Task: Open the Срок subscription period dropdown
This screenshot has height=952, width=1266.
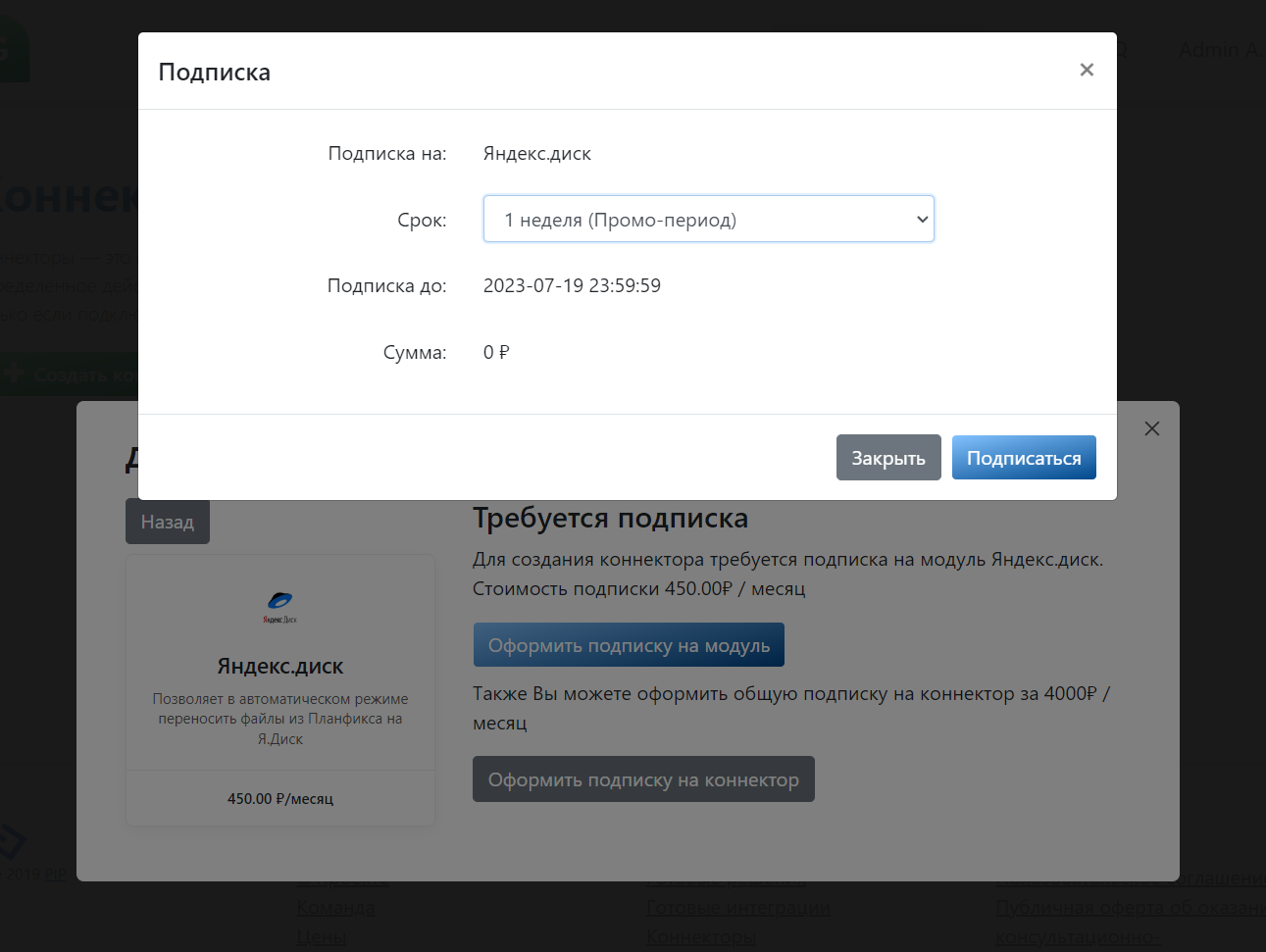Action: point(708,219)
